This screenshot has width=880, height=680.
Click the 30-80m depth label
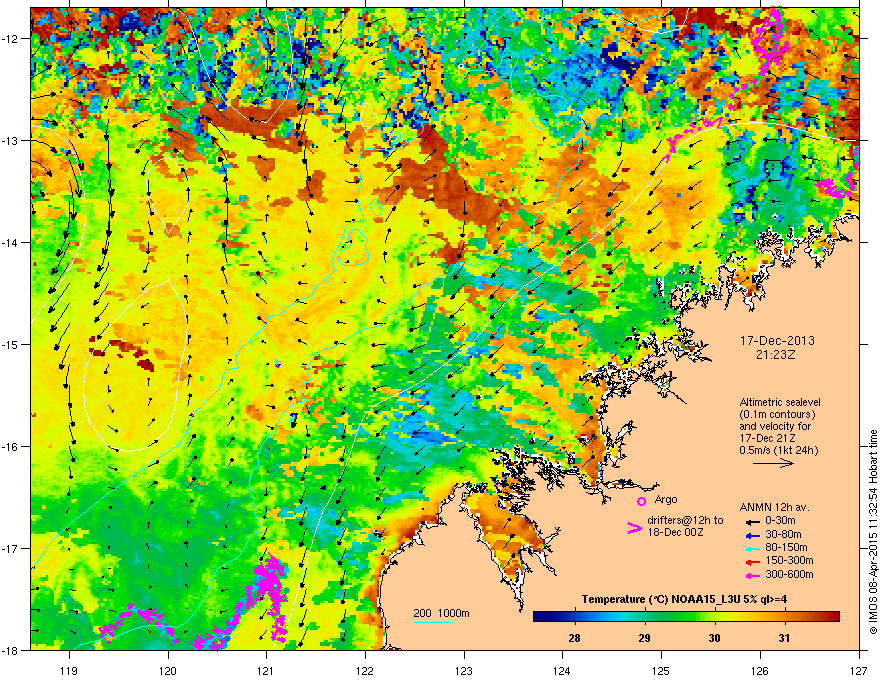783,534
